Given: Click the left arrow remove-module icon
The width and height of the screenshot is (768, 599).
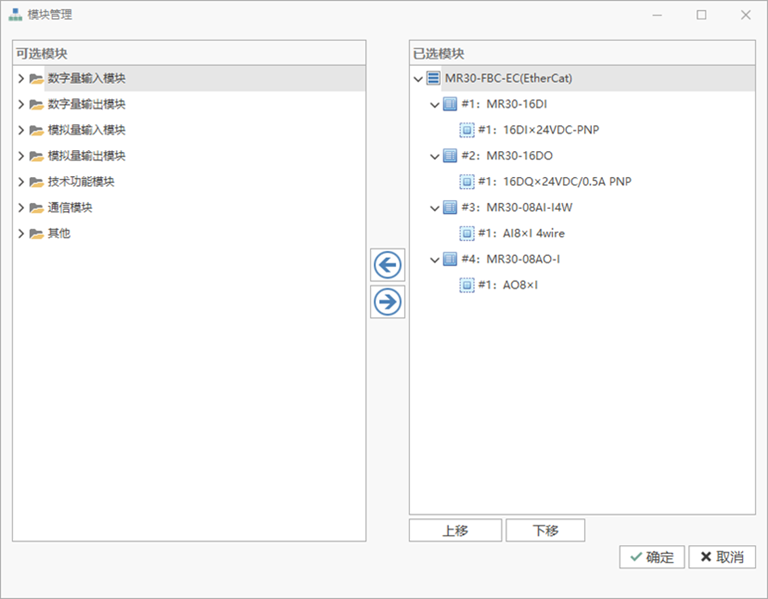Looking at the screenshot, I should [387, 265].
